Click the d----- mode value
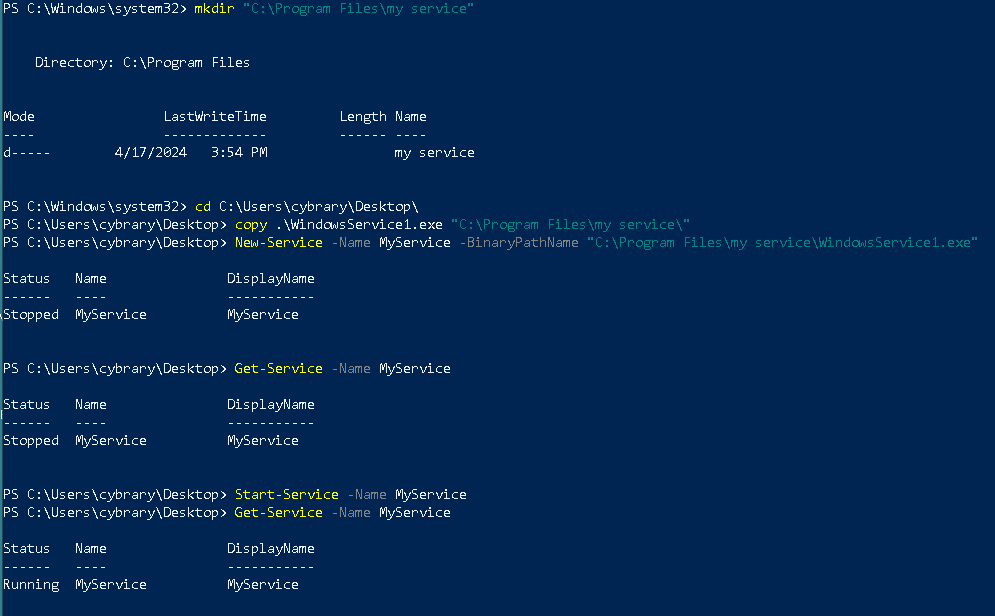The width and height of the screenshot is (995, 616). (x=23, y=153)
